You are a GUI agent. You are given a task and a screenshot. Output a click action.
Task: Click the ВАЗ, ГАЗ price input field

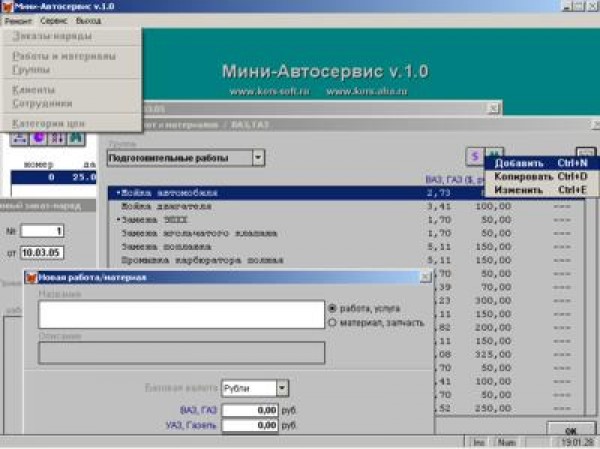[x=249, y=409]
